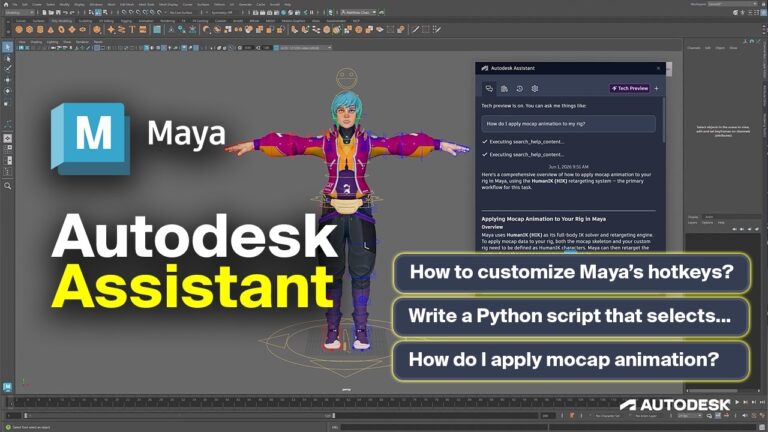Toggle select by component type mode

(105, 12)
